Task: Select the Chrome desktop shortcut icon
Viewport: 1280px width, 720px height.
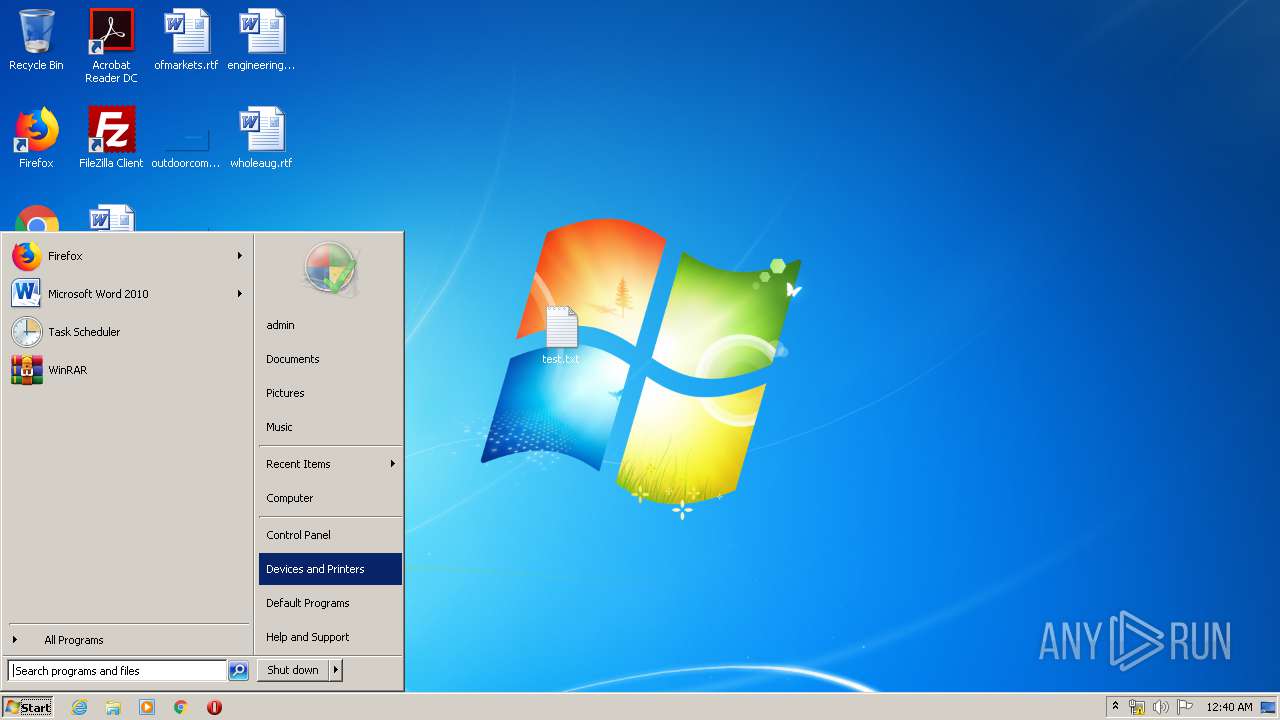Action: tap(37, 219)
